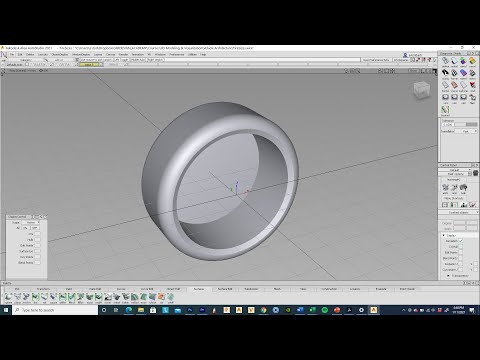Collapse the Display section in Control Panel
Image resolution: width=480 pixels, height=360 pixels.
(x=444, y=235)
